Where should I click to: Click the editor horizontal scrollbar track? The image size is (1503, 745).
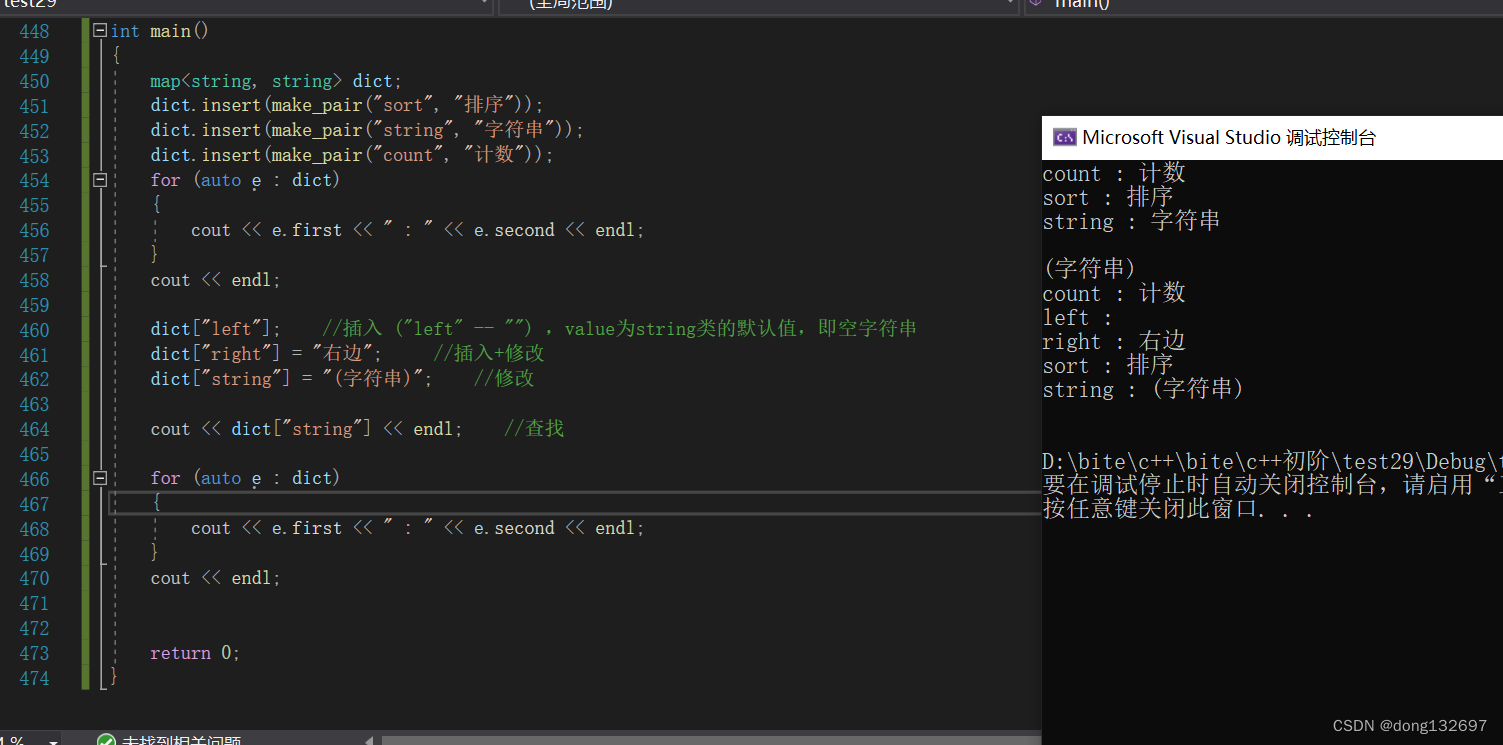click(710, 741)
